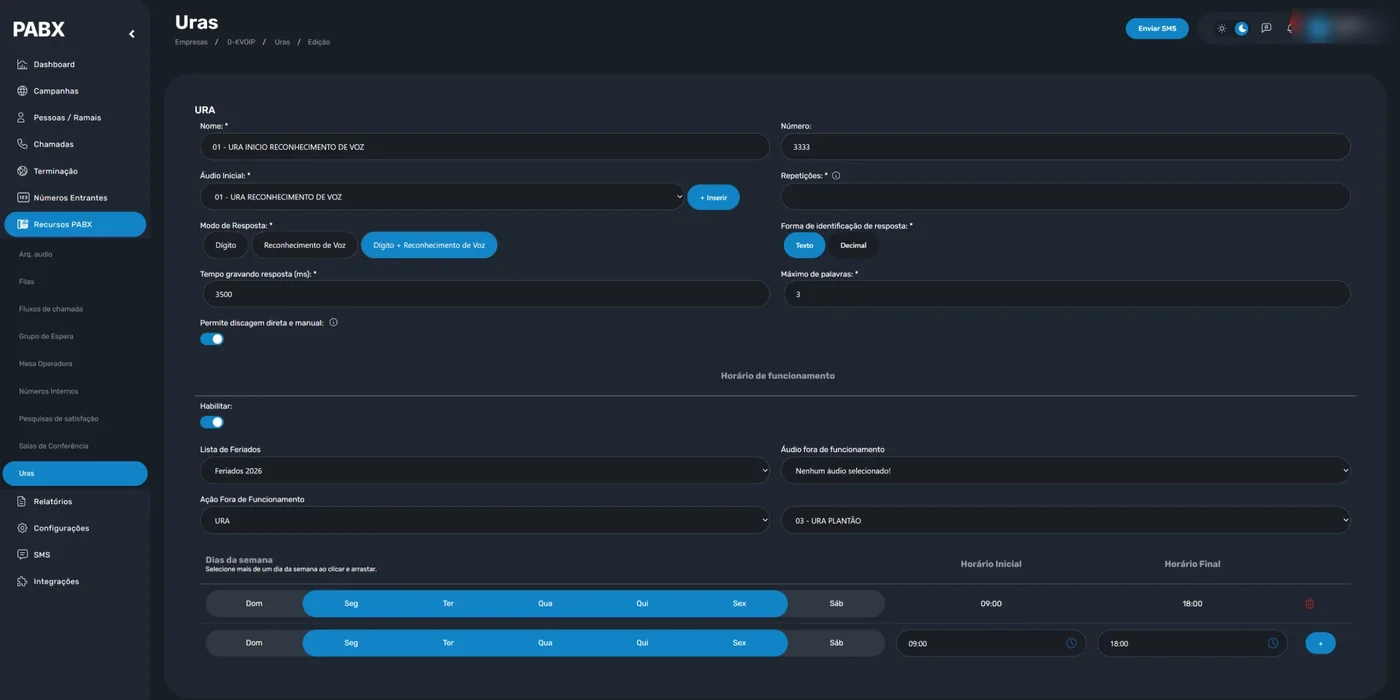The image size is (1400, 700).
Task: Select Dígito + Reconhecimento de Voz mode
Action: pyautogui.click(x=429, y=245)
